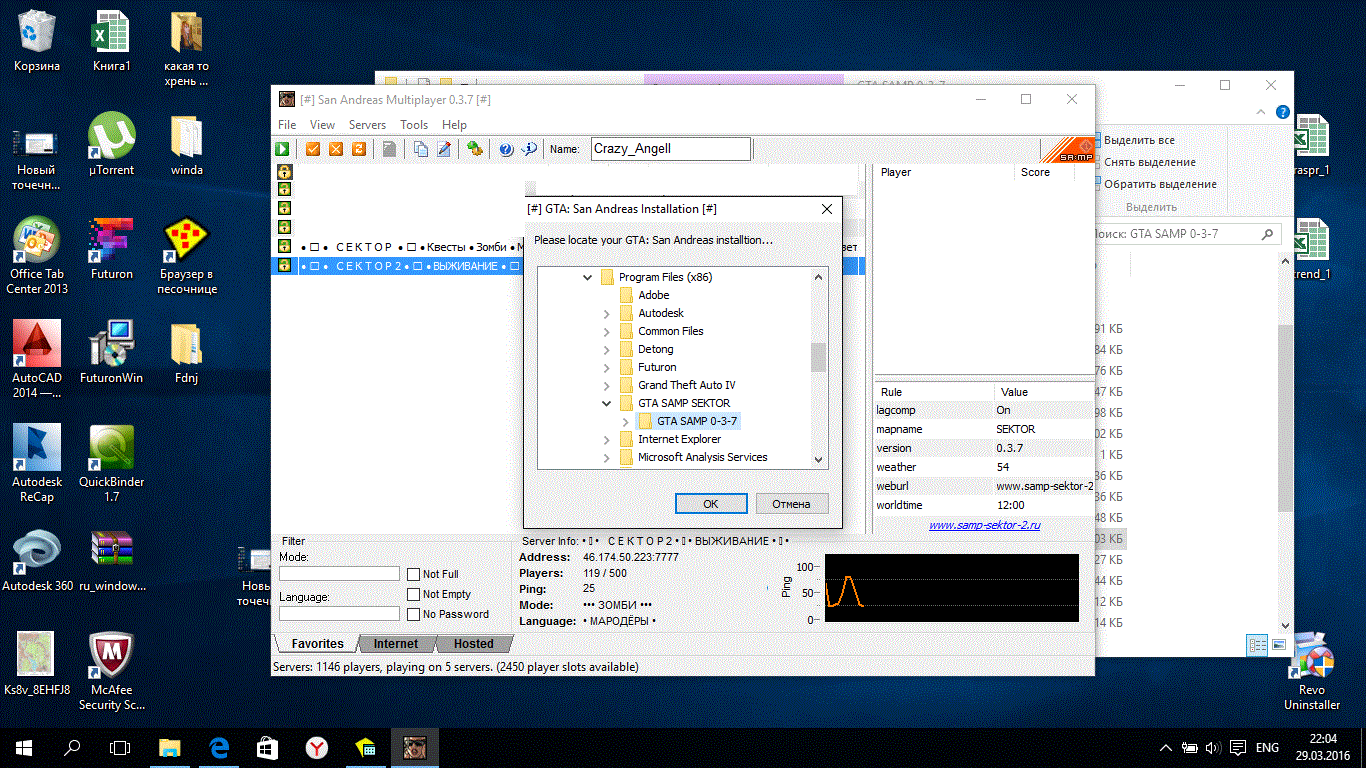The image size is (1366, 768).
Task: Click the notepad-with-pencil toolbar icon
Action: [x=444, y=149]
